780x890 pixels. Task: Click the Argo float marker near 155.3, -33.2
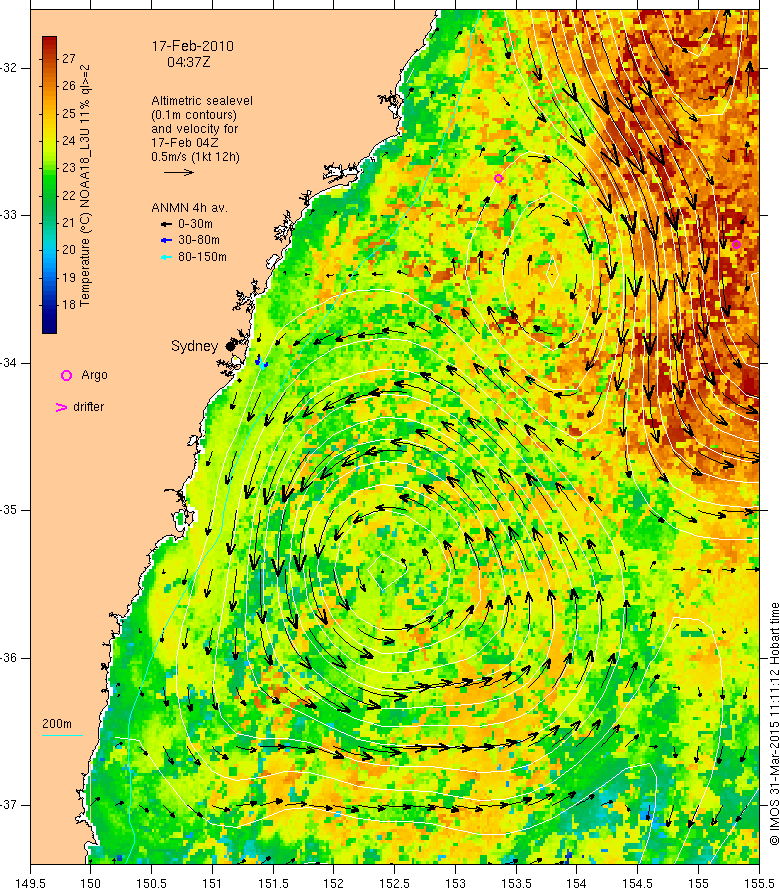click(736, 245)
